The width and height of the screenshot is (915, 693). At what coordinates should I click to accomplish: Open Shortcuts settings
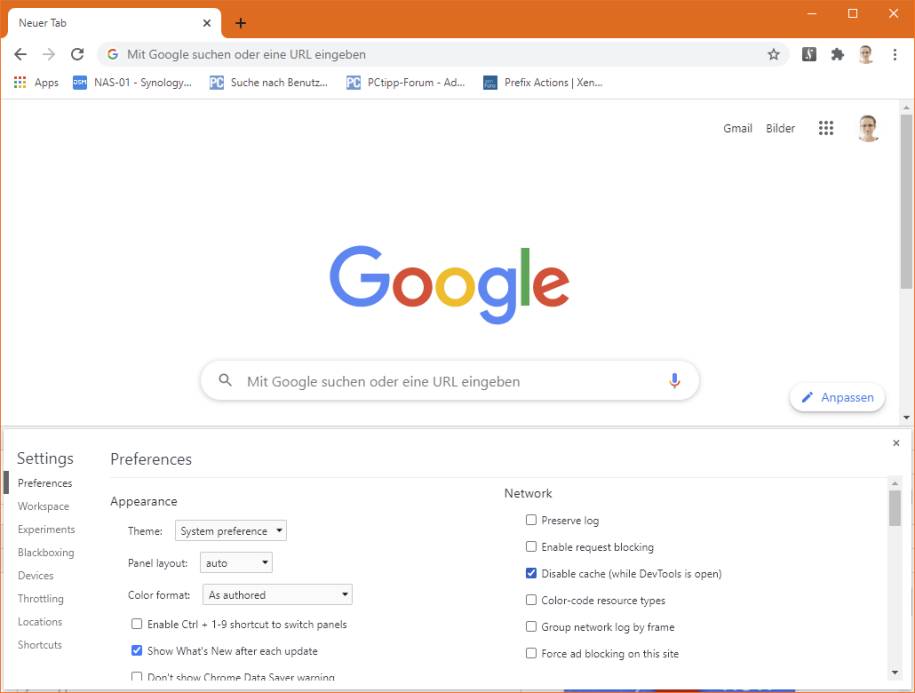40,645
